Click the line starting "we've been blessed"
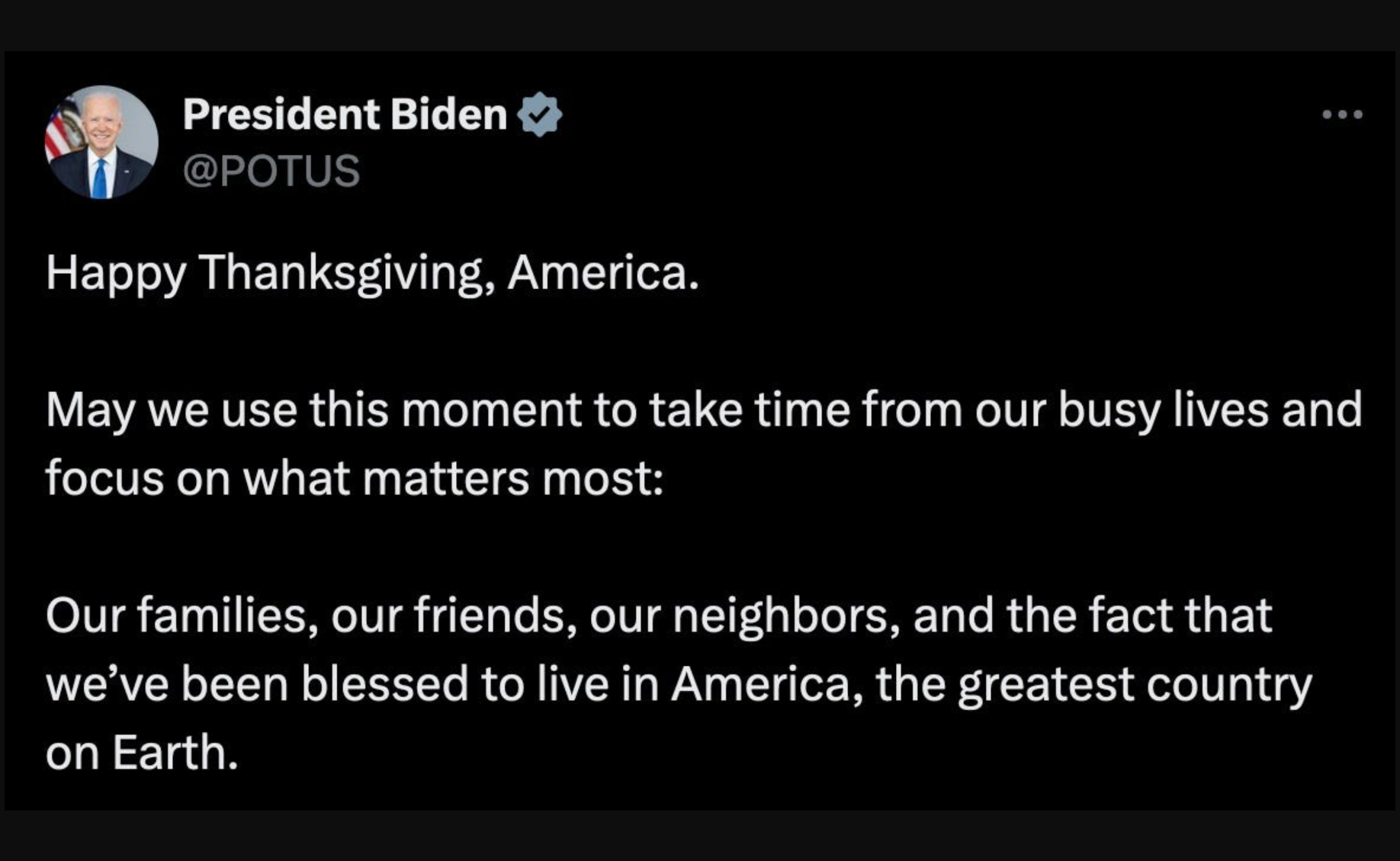The height and width of the screenshot is (861, 1400). click(679, 683)
